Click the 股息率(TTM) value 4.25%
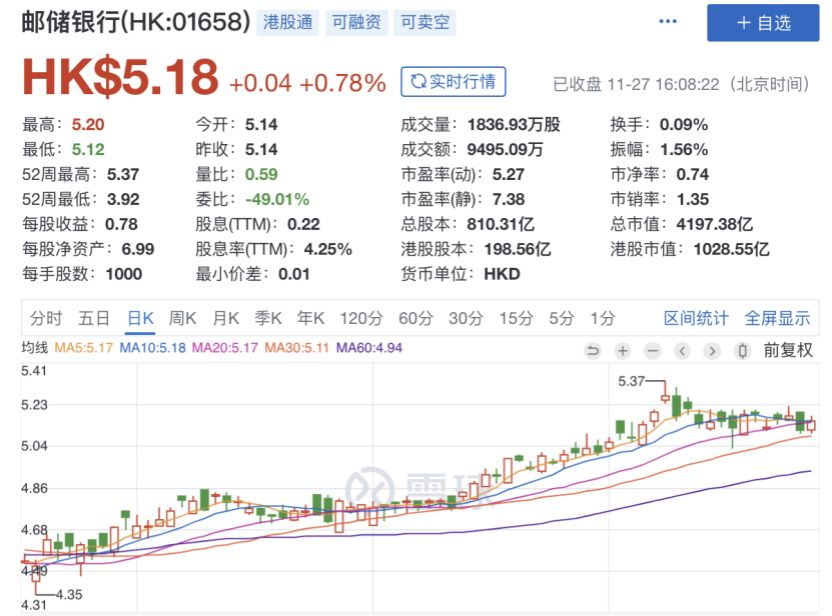The image size is (832, 616). [x=328, y=249]
